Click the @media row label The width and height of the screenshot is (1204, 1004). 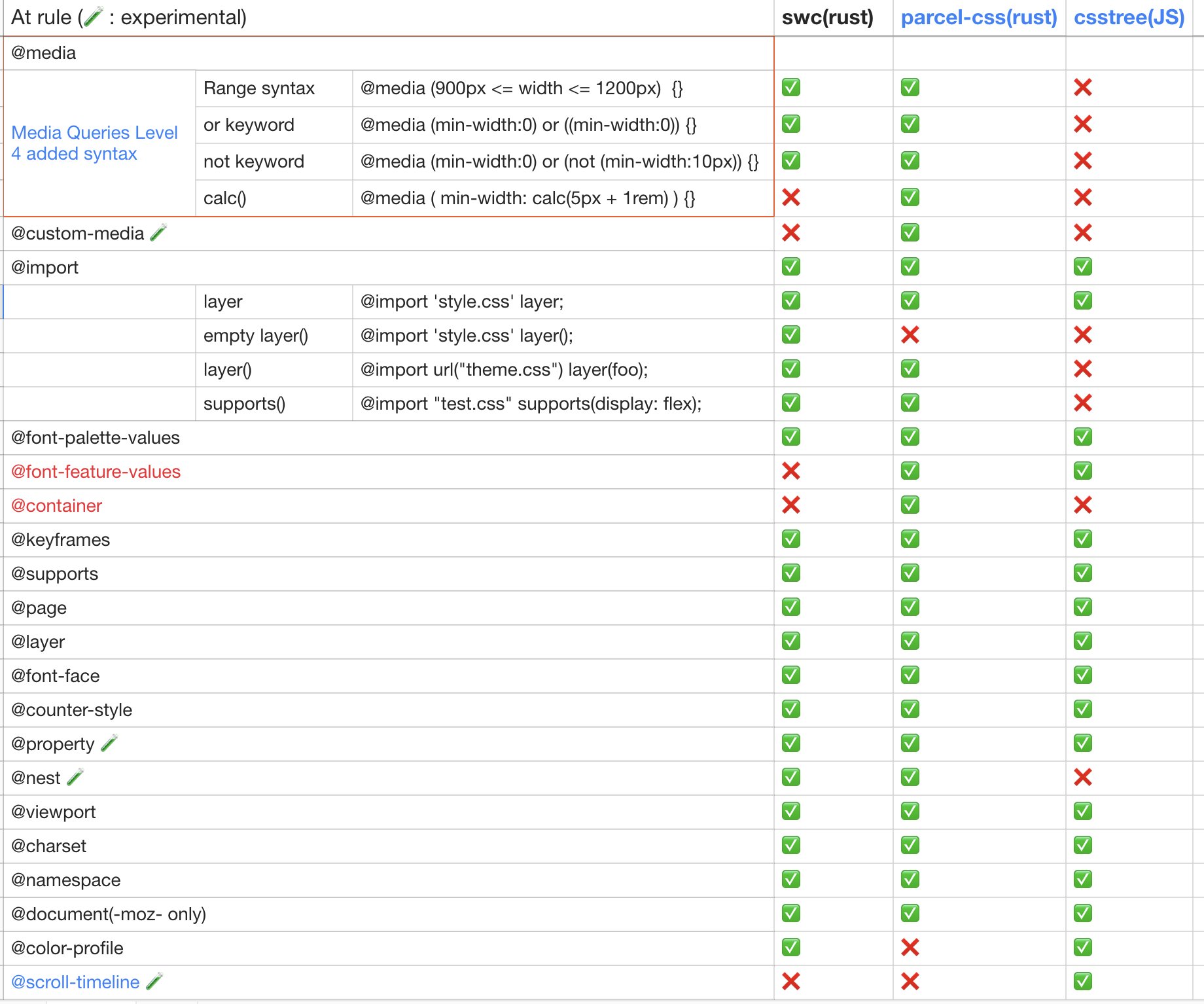pyautogui.click(x=44, y=53)
